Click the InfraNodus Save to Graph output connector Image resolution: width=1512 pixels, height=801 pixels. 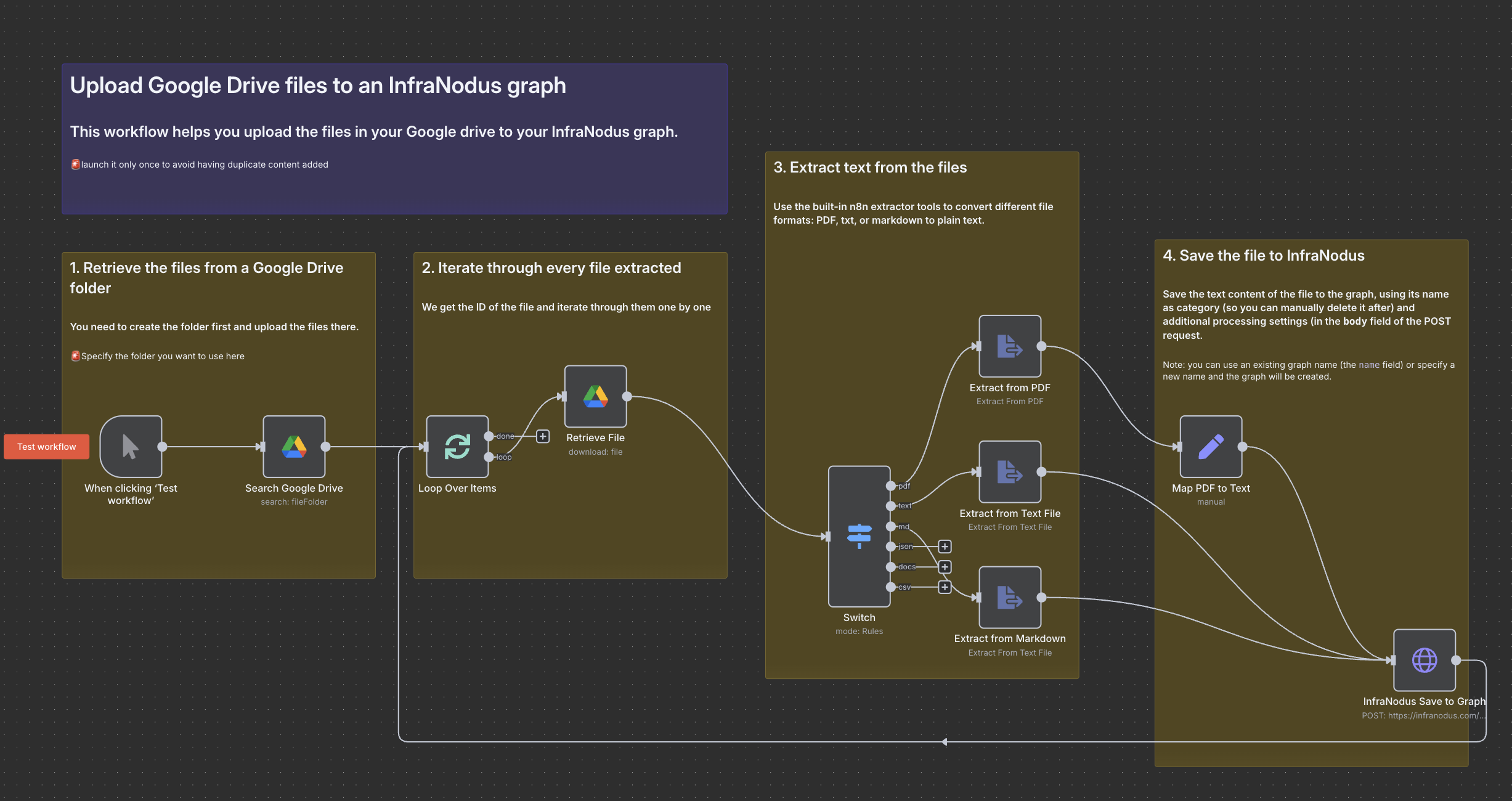(1456, 660)
